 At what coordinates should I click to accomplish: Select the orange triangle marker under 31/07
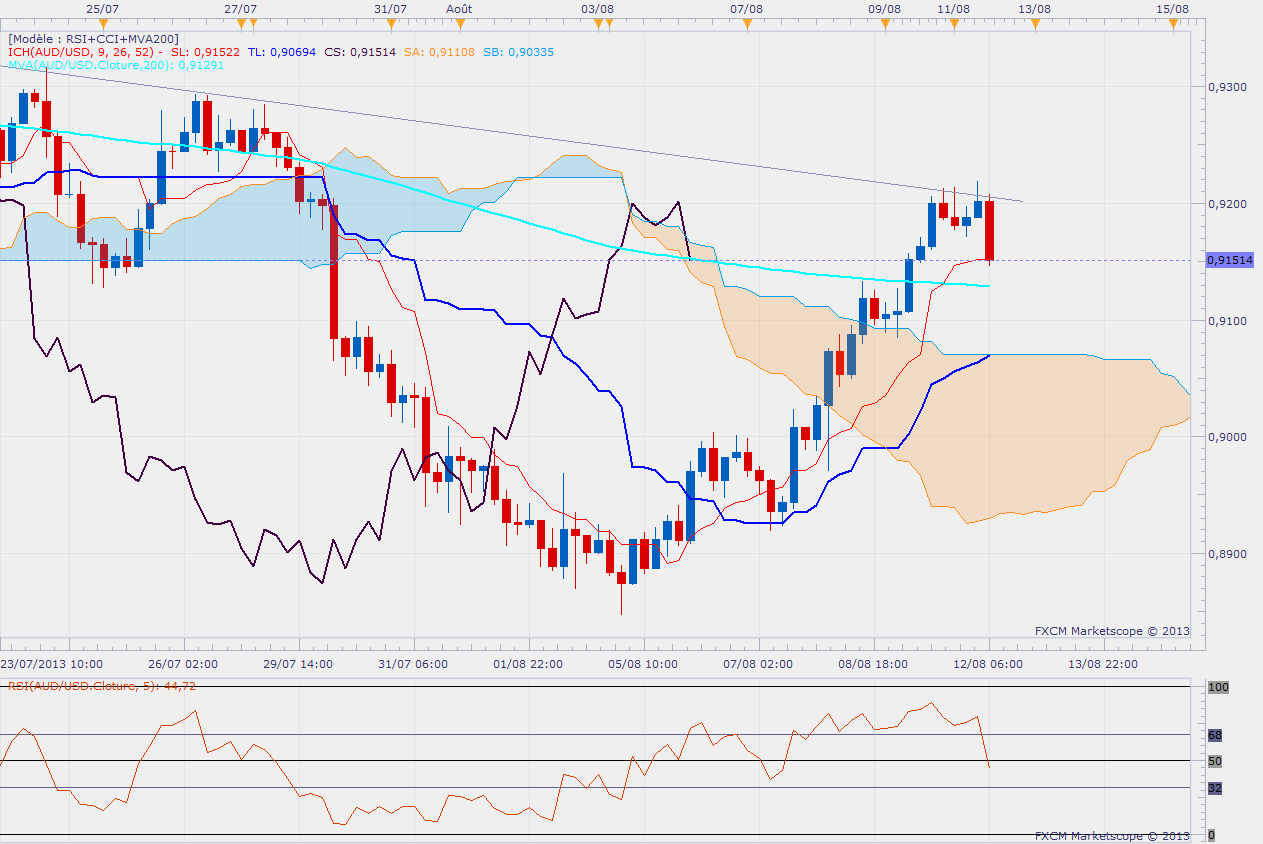[391, 24]
